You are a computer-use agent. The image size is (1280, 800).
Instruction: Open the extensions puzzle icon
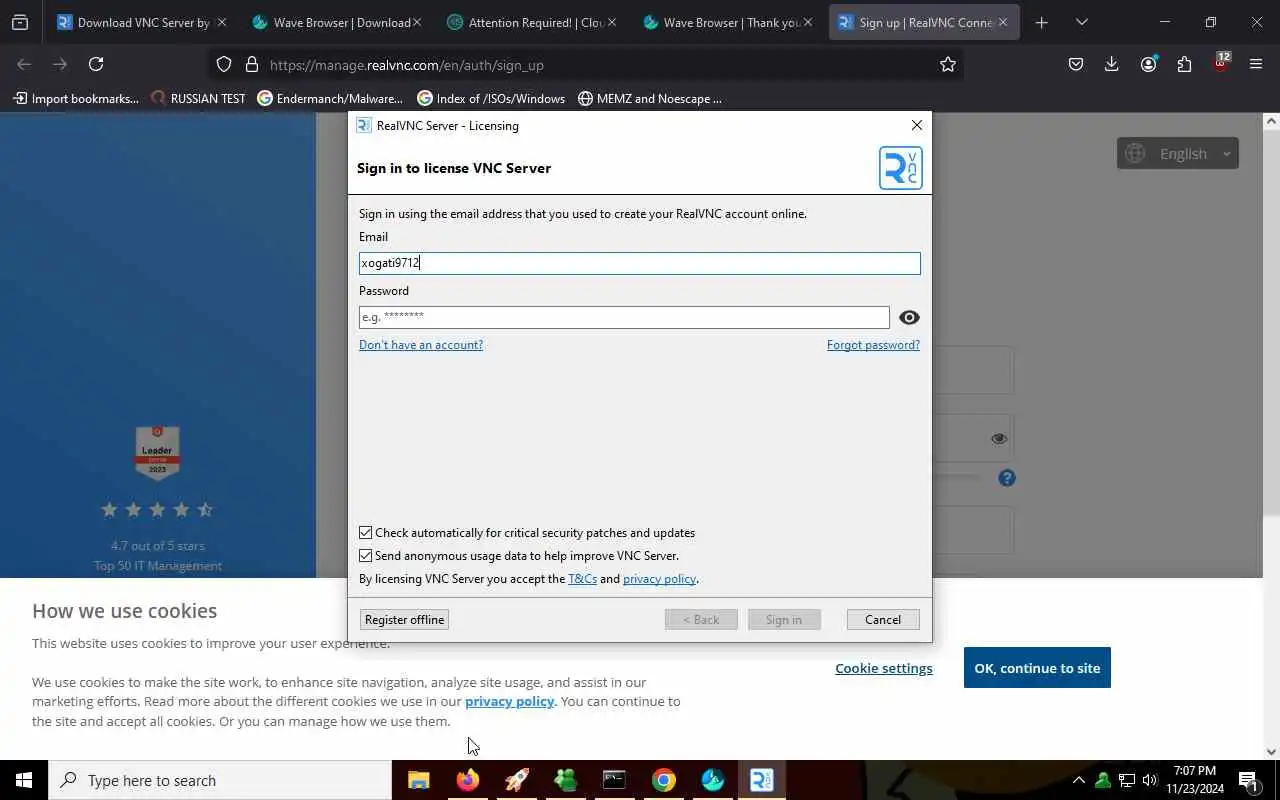point(1184,64)
